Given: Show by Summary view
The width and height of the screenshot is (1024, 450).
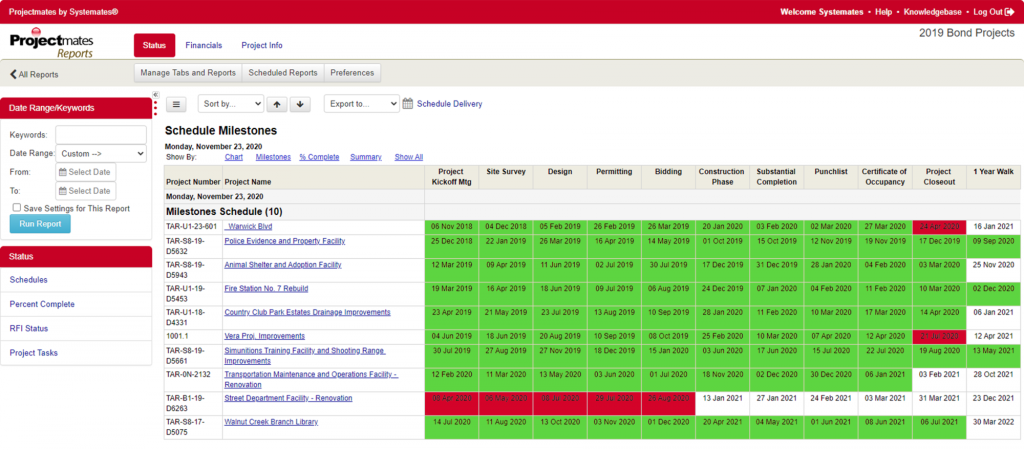Looking at the screenshot, I should point(366,157).
